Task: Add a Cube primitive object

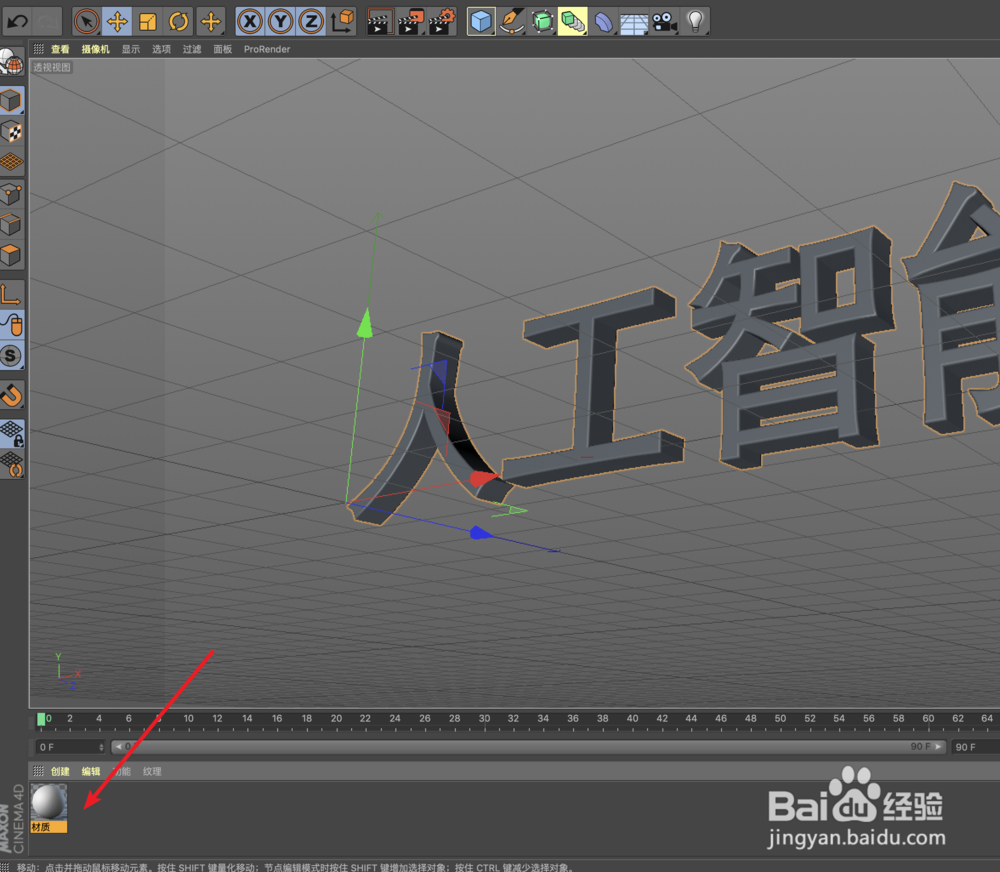Action: point(481,22)
